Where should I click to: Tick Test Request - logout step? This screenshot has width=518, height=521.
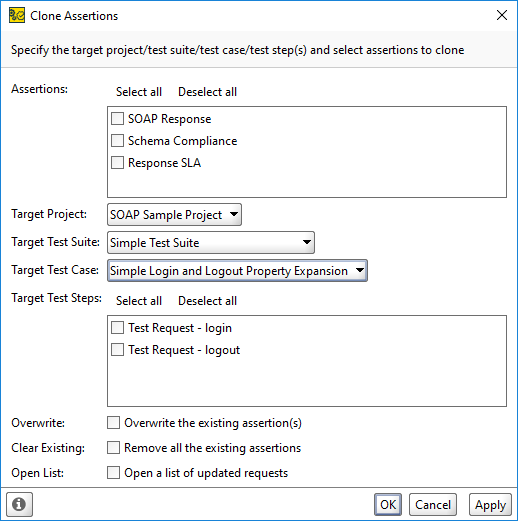click(x=117, y=349)
